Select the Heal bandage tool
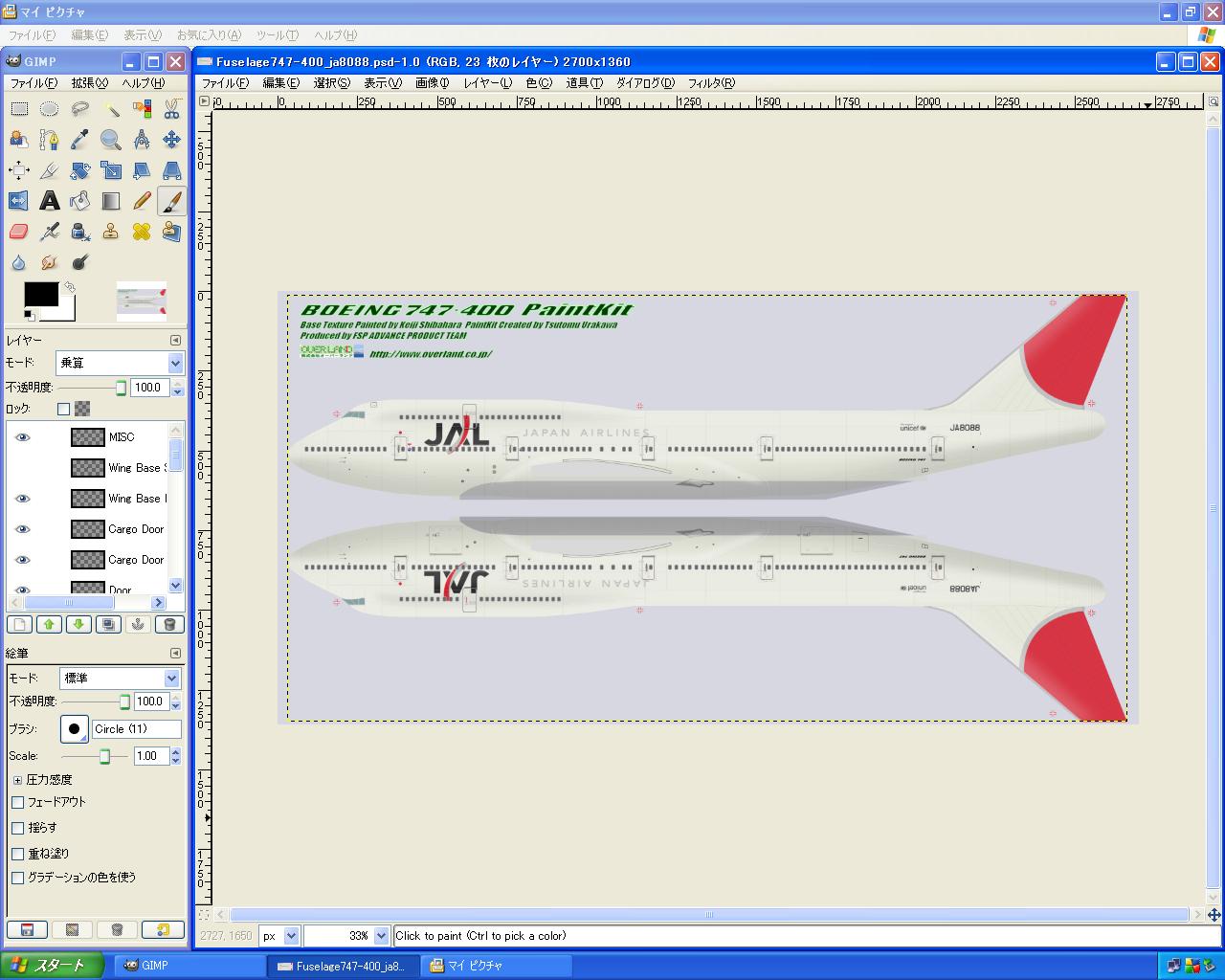The height and width of the screenshot is (980, 1225). [x=141, y=232]
